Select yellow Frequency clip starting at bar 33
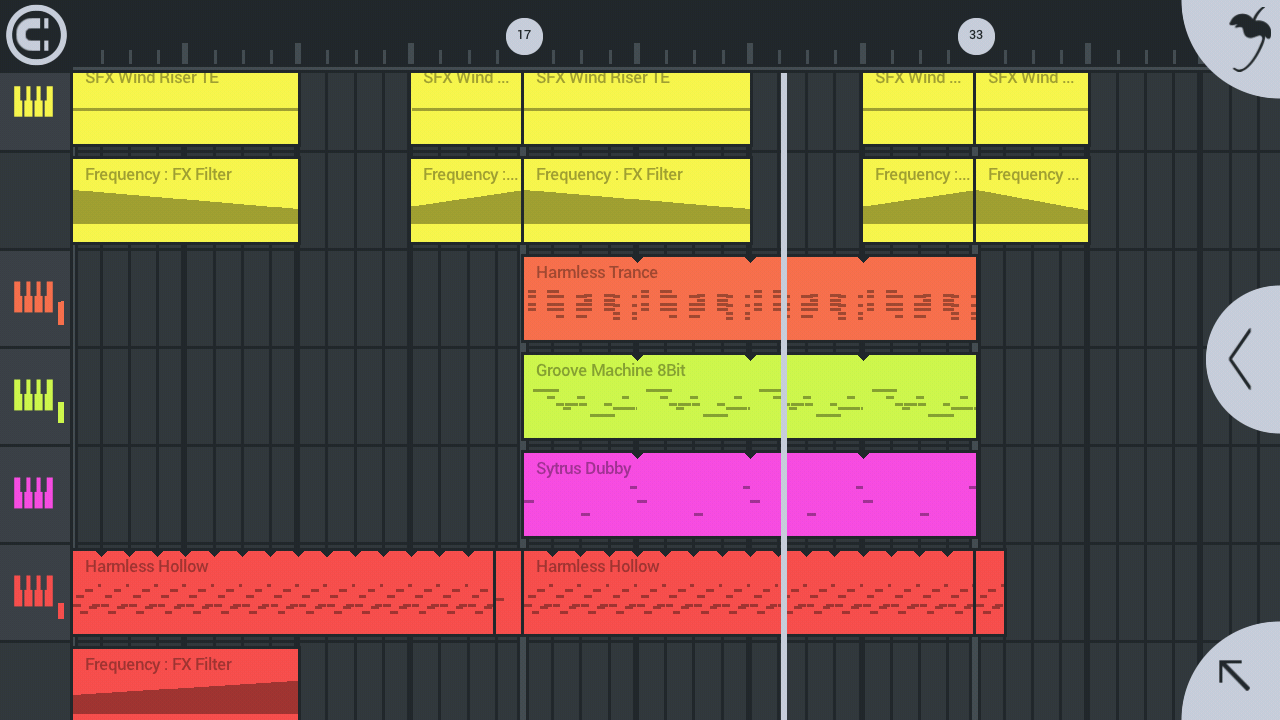 (1032, 201)
